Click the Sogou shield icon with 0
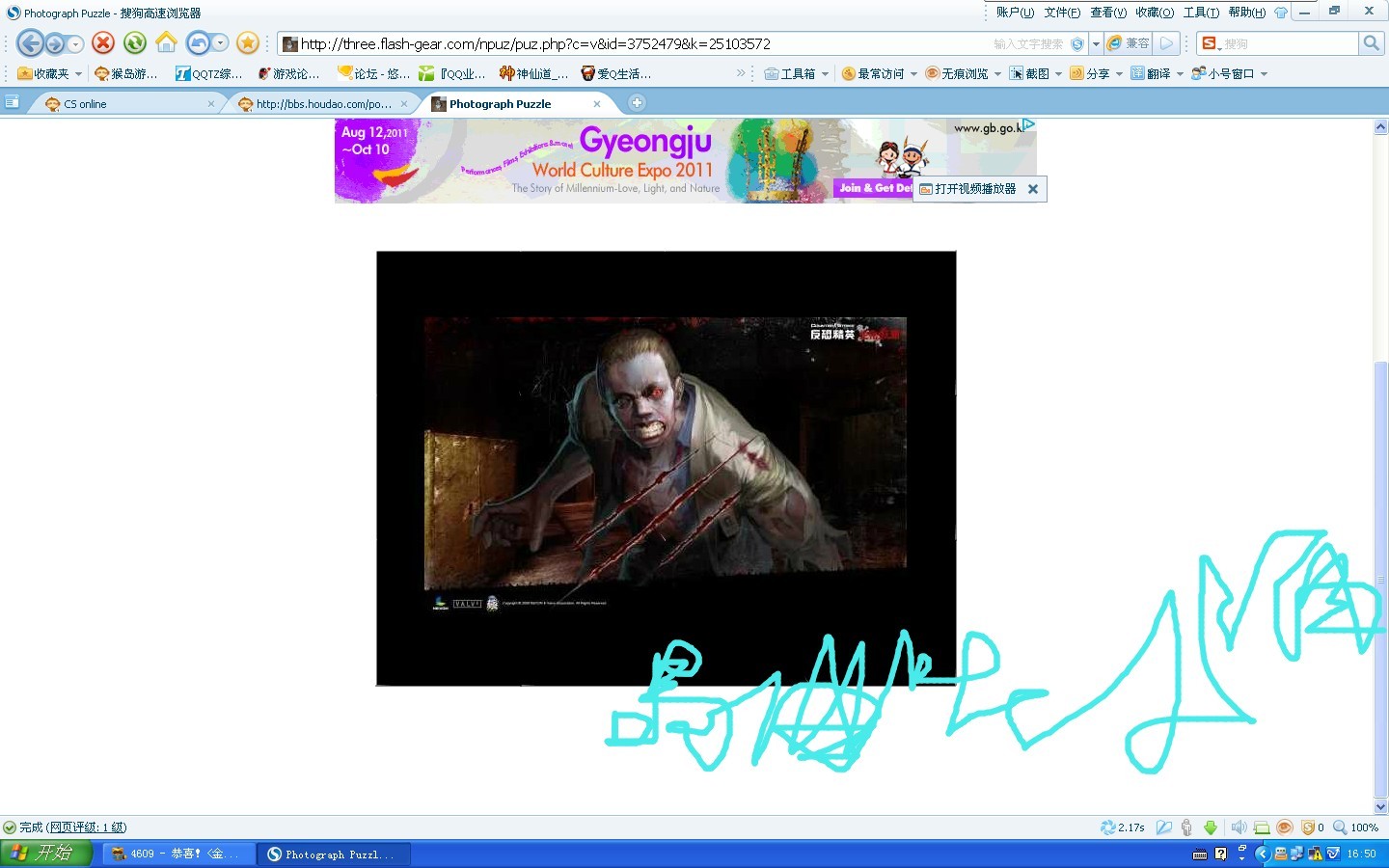This screenshot has height=868, width=1389. pos(1313,827)
